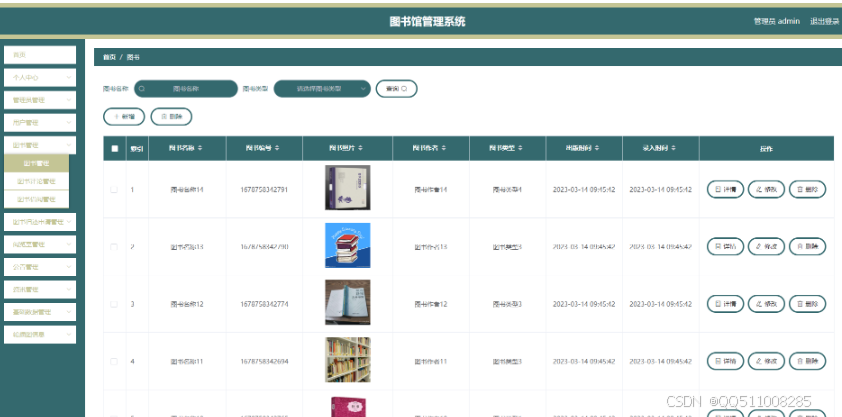Select highlighted 图书管理 submenu item
The width and height of the screenshot is (842, 417).
point(37,163)
